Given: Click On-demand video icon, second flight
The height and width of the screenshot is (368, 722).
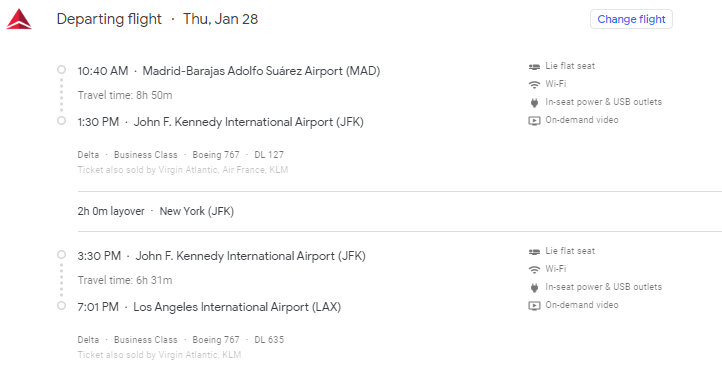Looking at the screenshot, I should [x=534, y=306].
